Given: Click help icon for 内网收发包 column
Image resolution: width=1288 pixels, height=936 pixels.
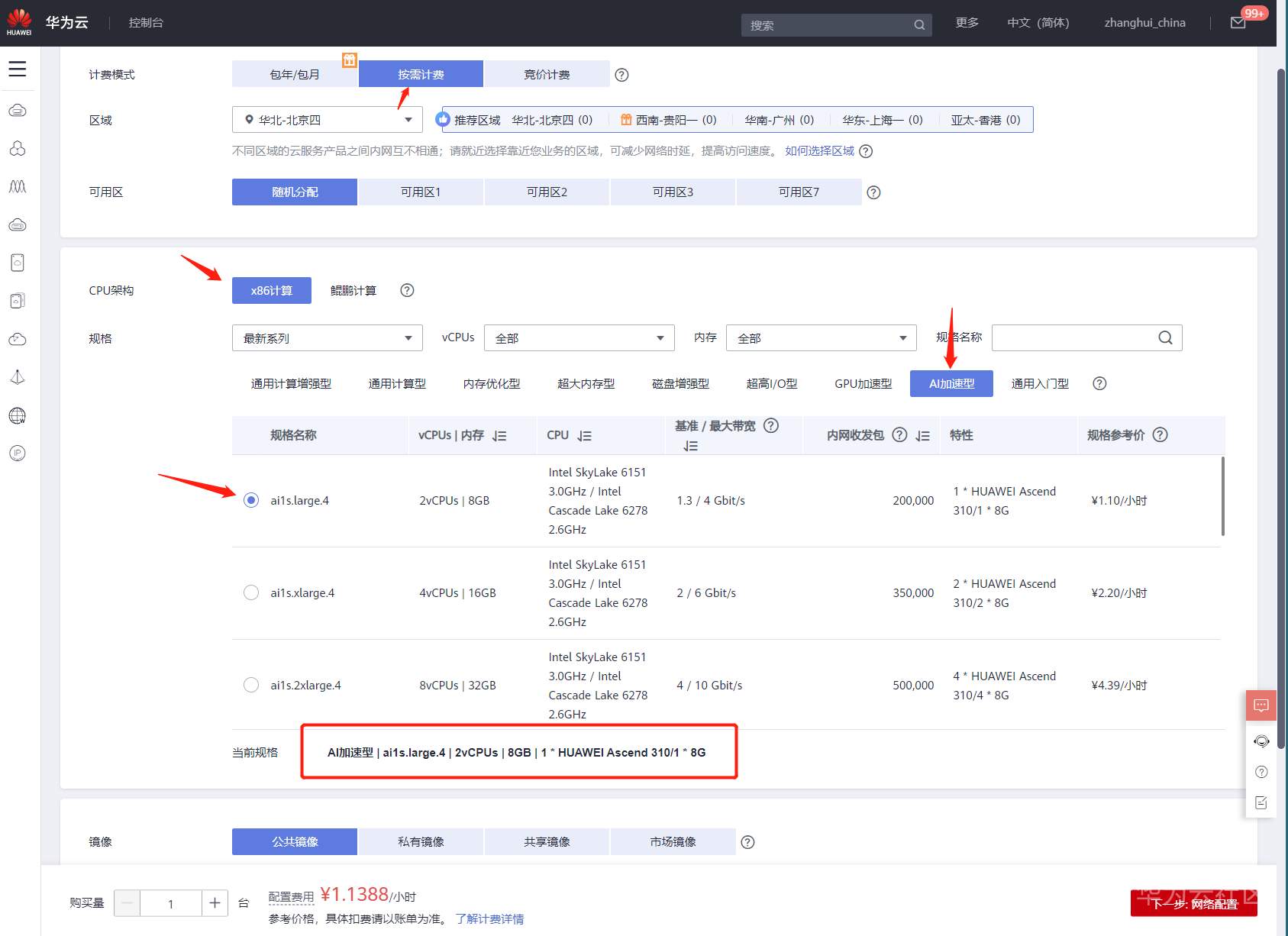Looking at the screenshot, I should coord(899,434).
